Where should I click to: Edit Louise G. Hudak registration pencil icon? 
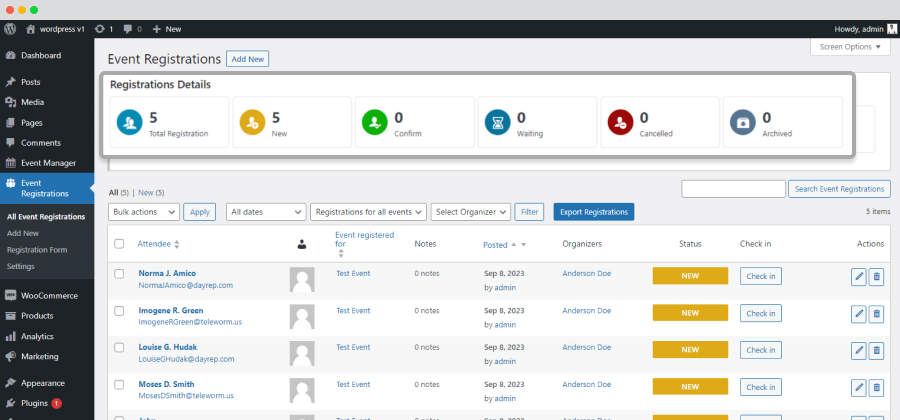[859, 350]
